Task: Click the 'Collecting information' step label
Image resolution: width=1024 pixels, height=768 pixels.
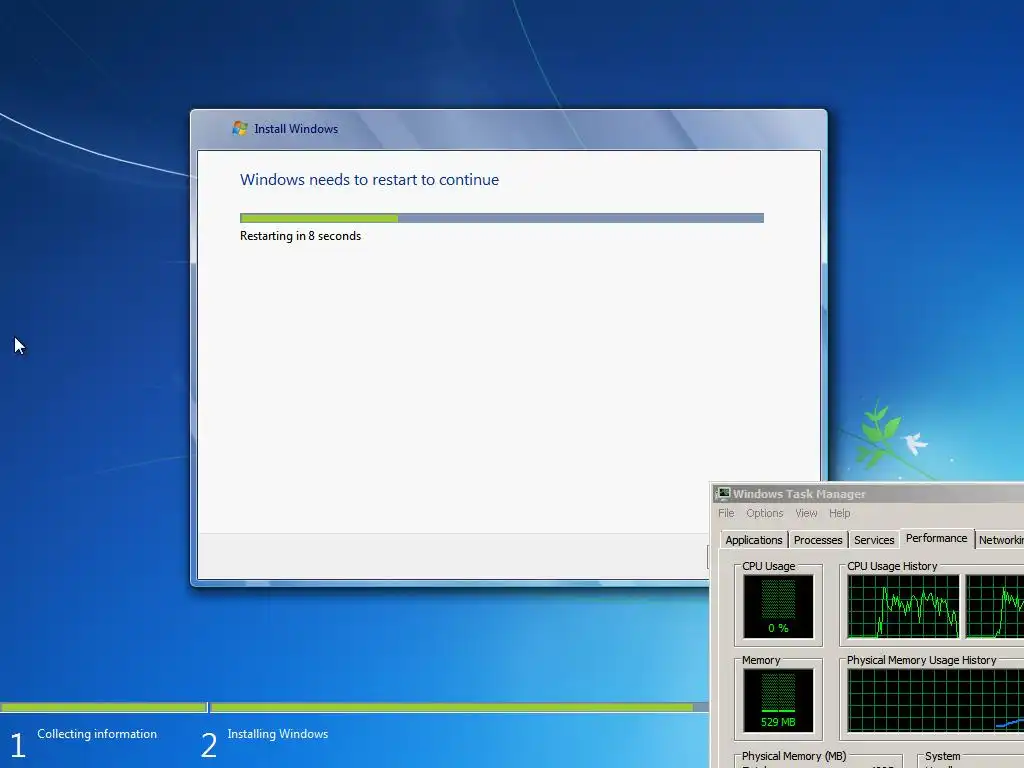Action: (x=97, y=734)
